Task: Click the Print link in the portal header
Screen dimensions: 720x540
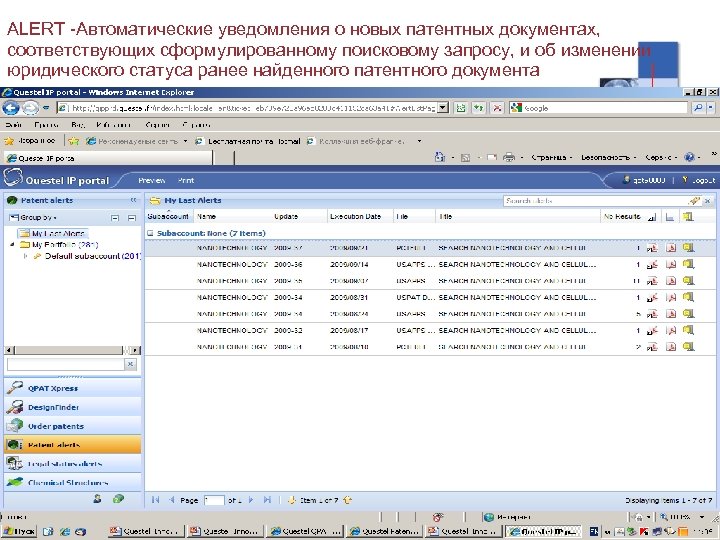Action: pyautogui.click(x=186, y=180)
